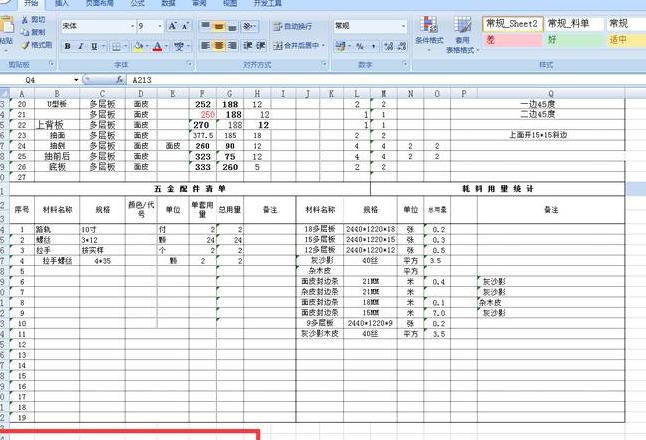
Task: Open the Merge and Center dropdown arrow
Action: tap(323, 45)
